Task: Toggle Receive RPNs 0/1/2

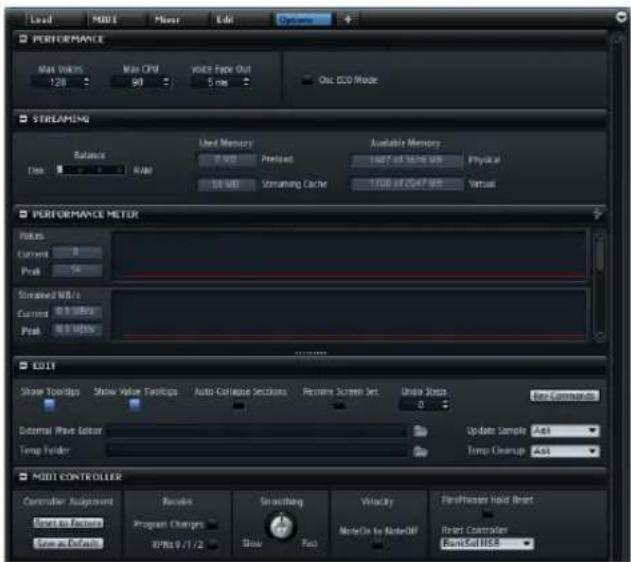Action: 212,545
